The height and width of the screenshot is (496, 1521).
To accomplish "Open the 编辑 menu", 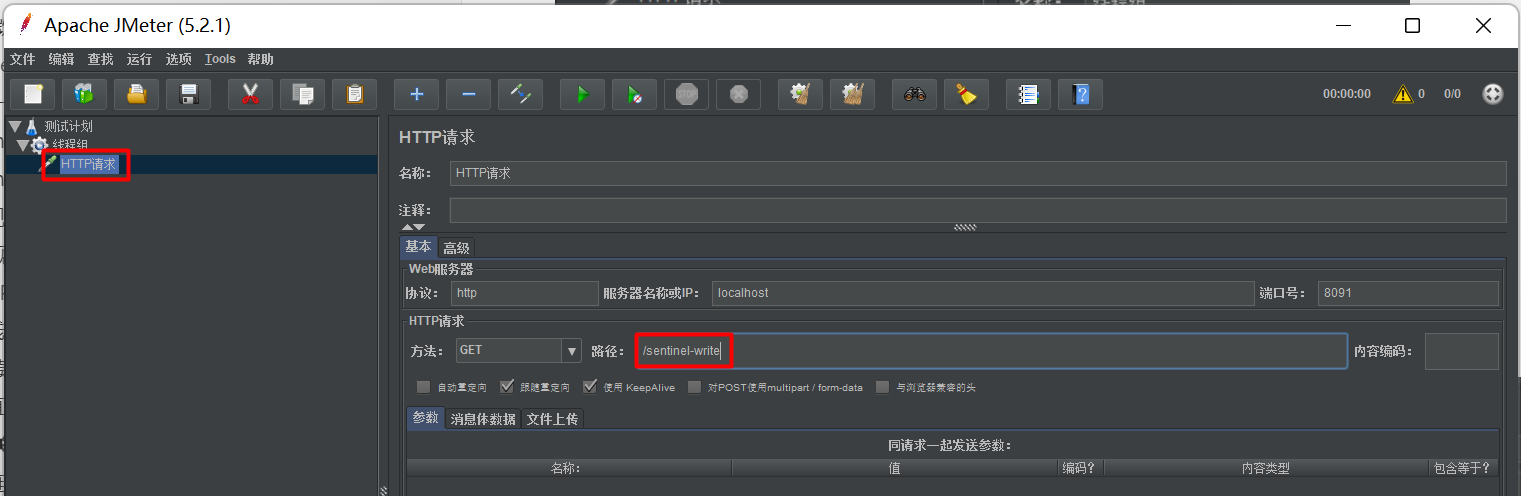I will click(x=61, y=59).
